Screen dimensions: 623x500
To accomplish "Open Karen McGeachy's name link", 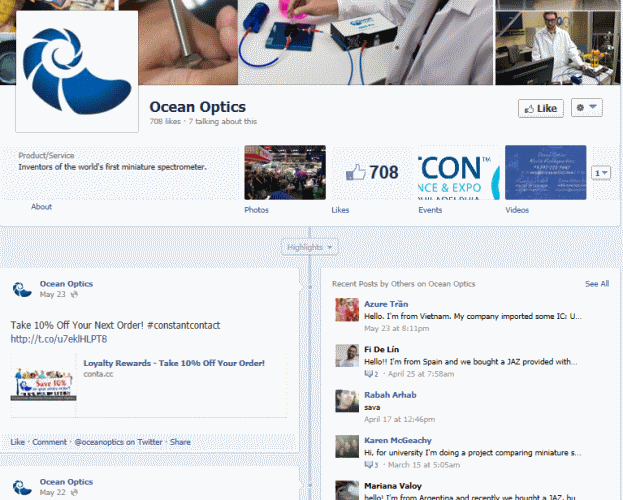I will coord(398,440).
